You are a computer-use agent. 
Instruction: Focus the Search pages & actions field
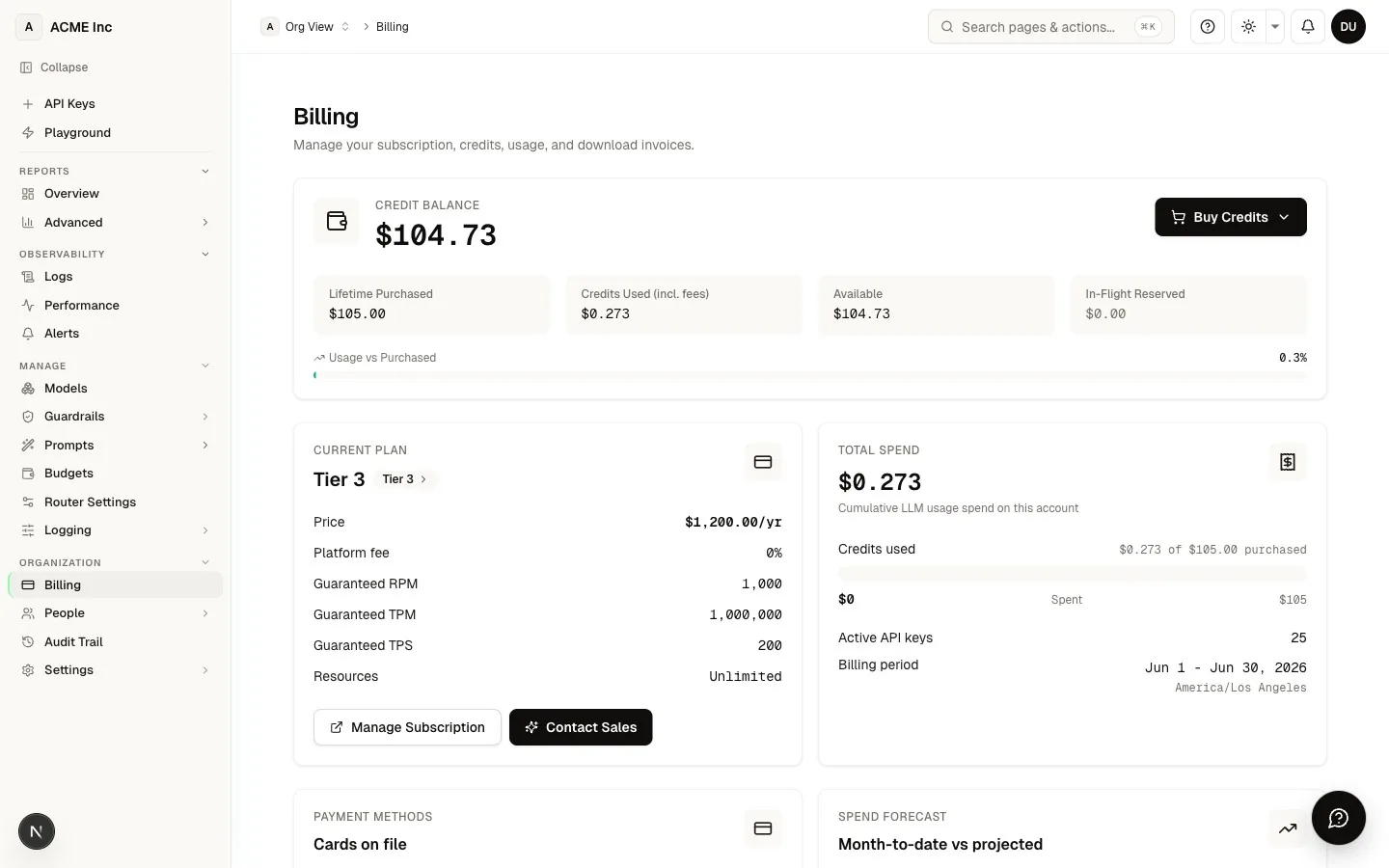(x=1051, y=27)
